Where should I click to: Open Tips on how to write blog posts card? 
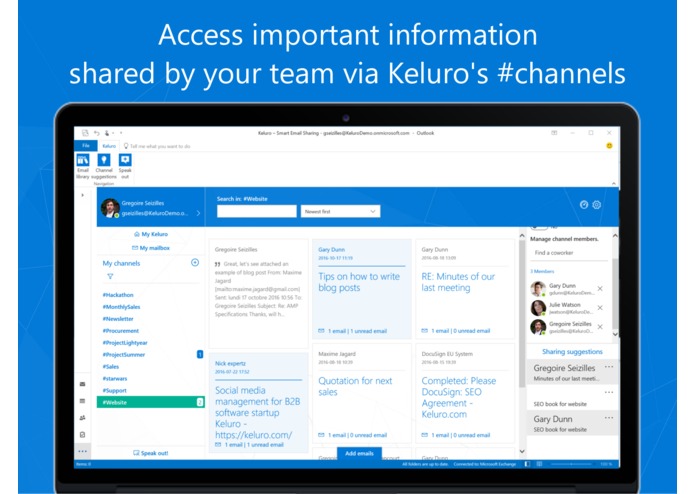click(362, 289)
